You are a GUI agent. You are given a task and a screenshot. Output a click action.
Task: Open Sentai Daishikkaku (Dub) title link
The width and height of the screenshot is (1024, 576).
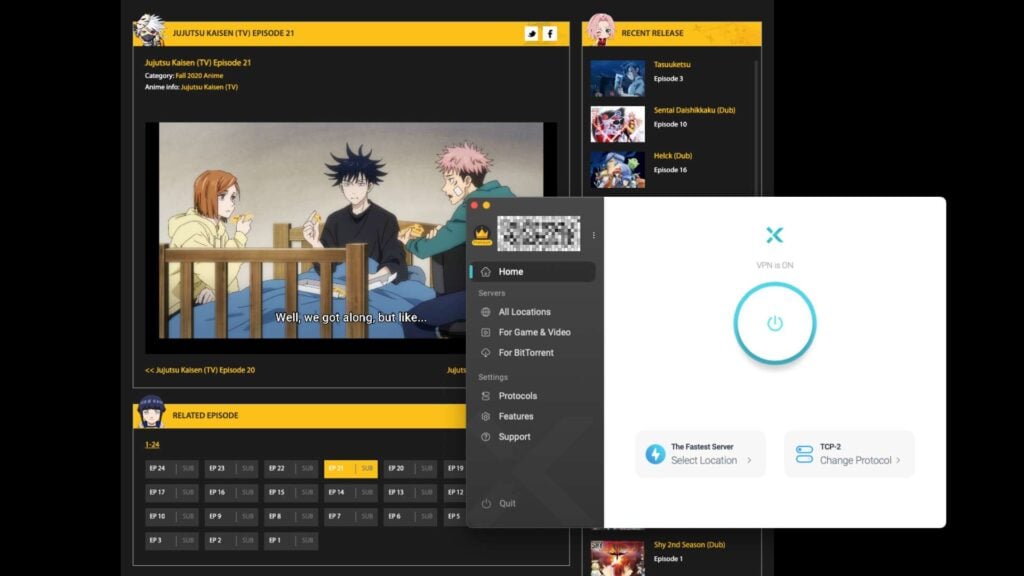694,110
